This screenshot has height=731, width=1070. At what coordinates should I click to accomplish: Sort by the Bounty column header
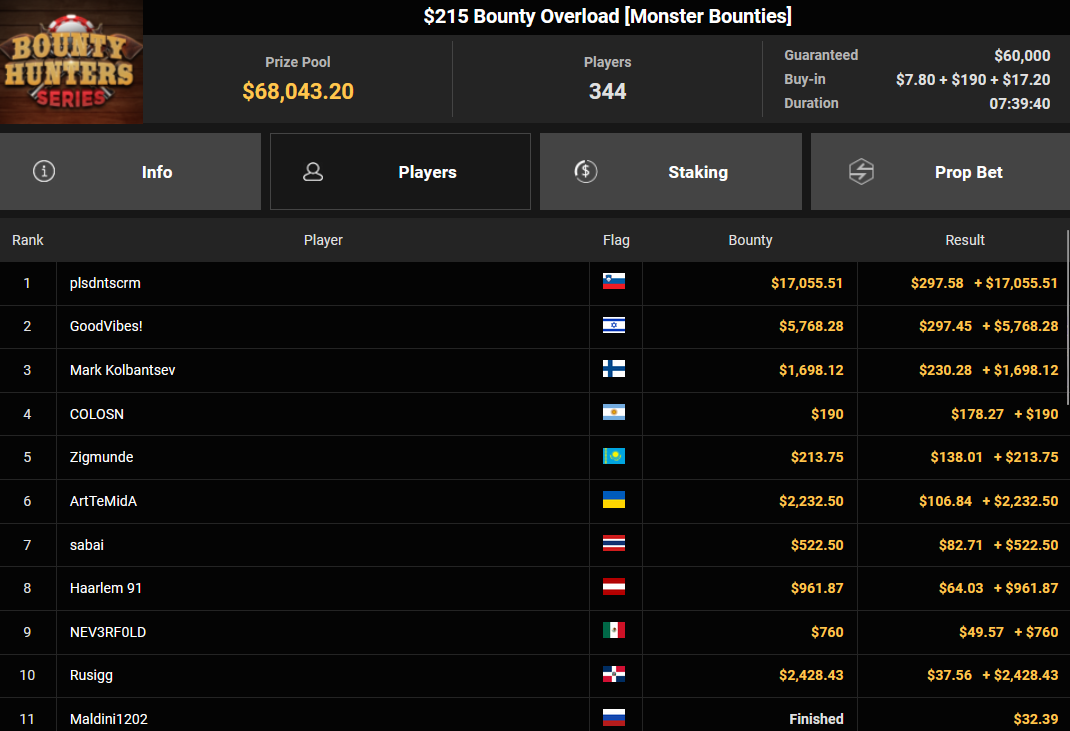pyautogui.click(x=750, y=240)
